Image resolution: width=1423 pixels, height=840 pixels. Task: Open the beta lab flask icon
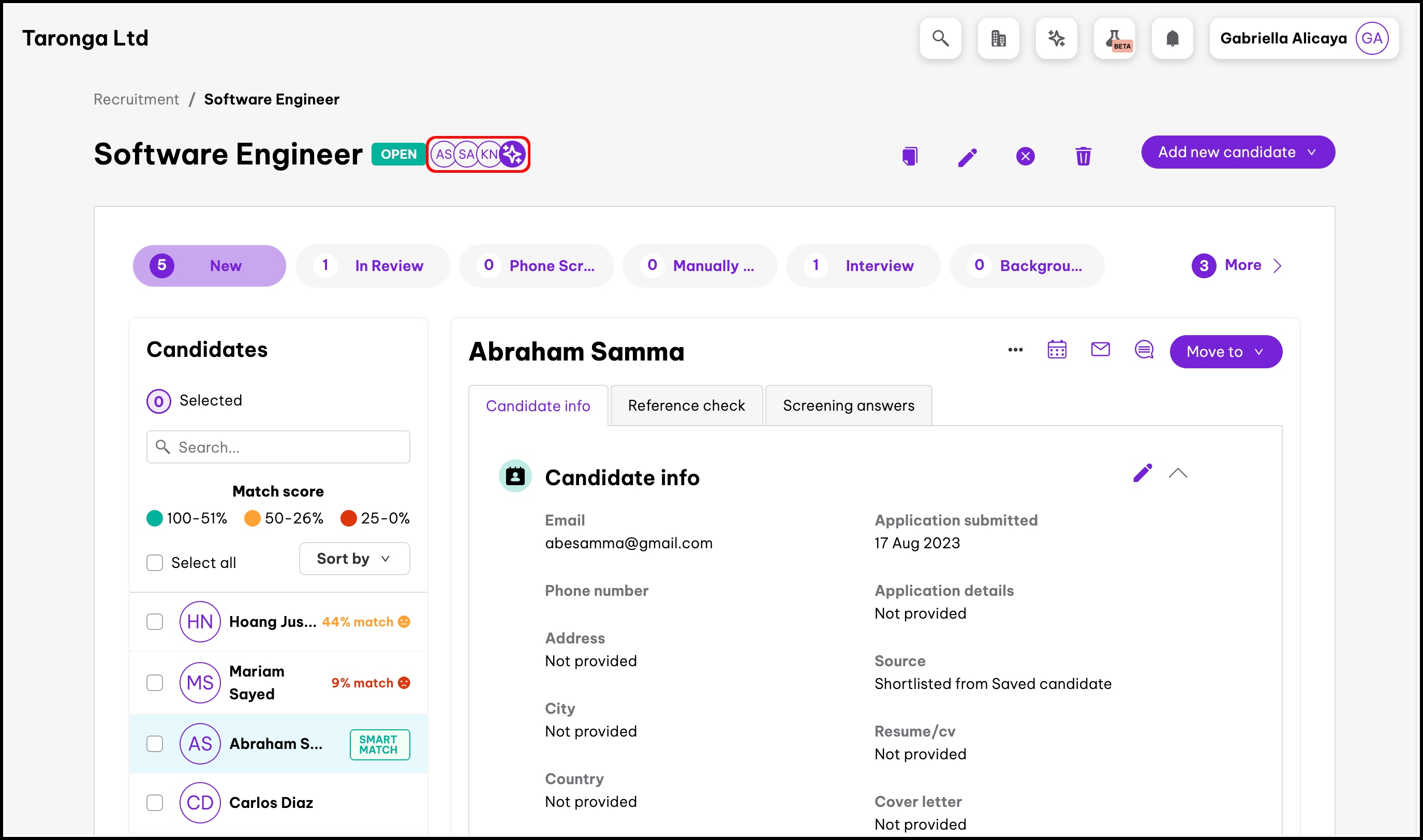[x=1115, y=38]
